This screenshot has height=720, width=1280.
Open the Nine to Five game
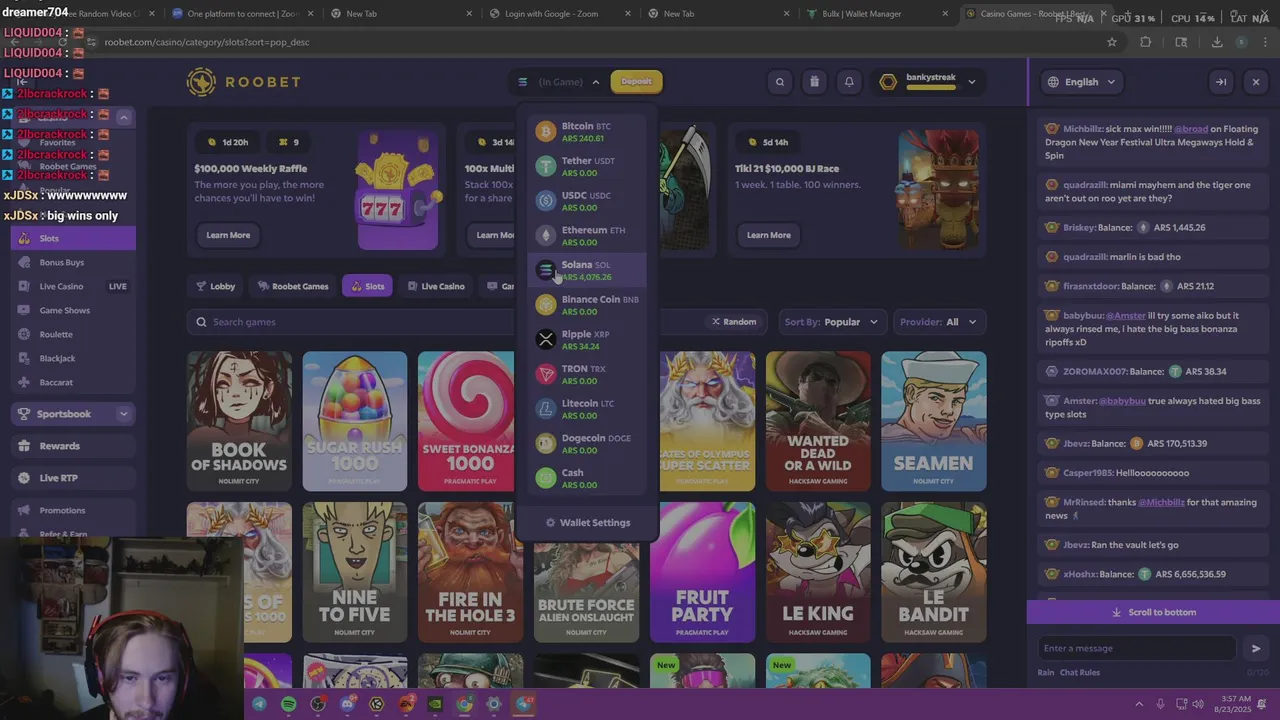point(355,572)
